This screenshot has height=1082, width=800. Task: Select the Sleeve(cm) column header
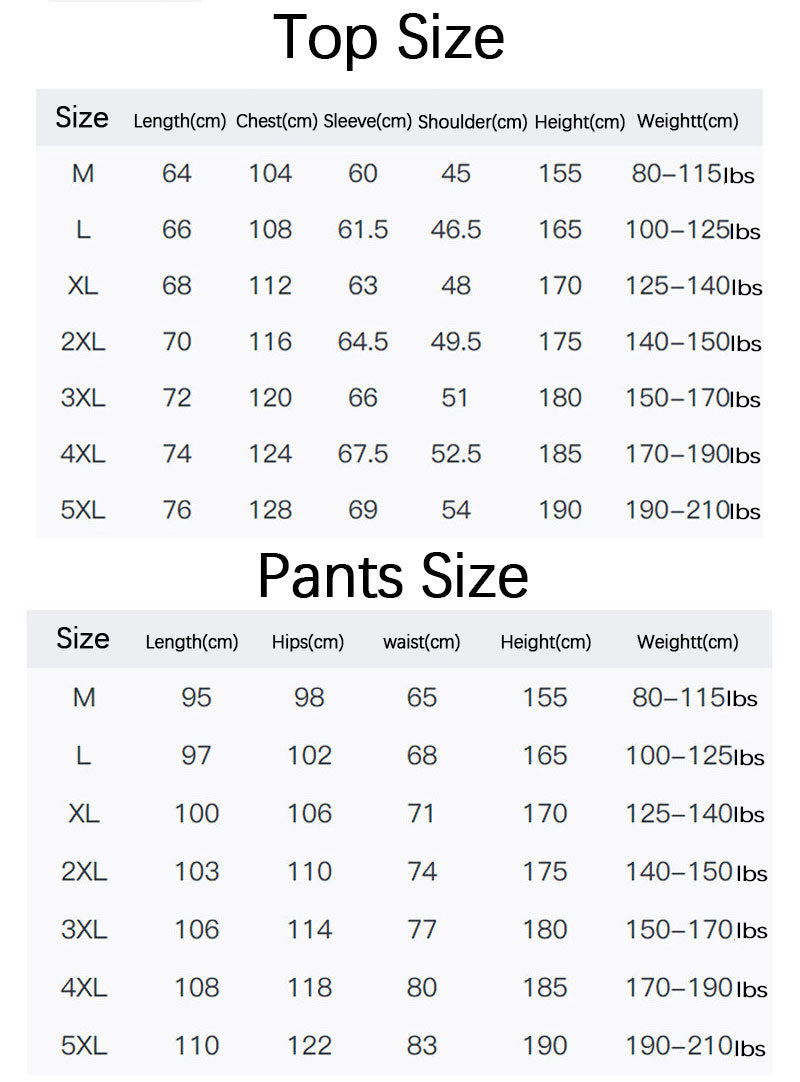point(367,122)
